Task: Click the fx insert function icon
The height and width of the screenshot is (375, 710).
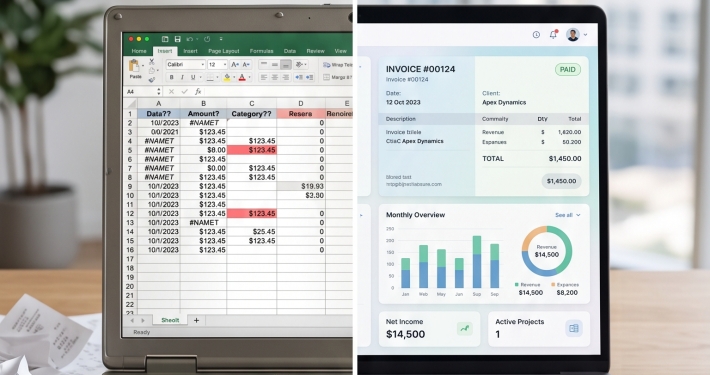Action: 198,91
